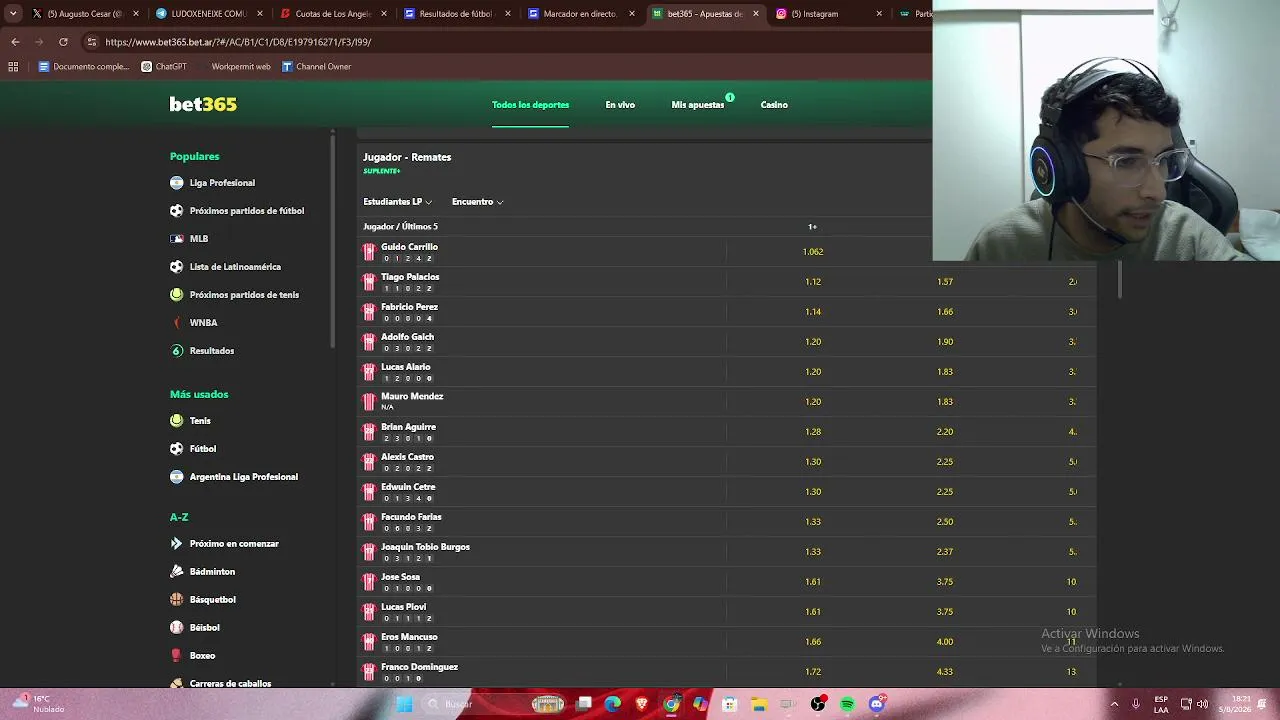The image size is (1280, 720).
Task: Open Carreras de caballos link
Action: click(x=230, y=684)
